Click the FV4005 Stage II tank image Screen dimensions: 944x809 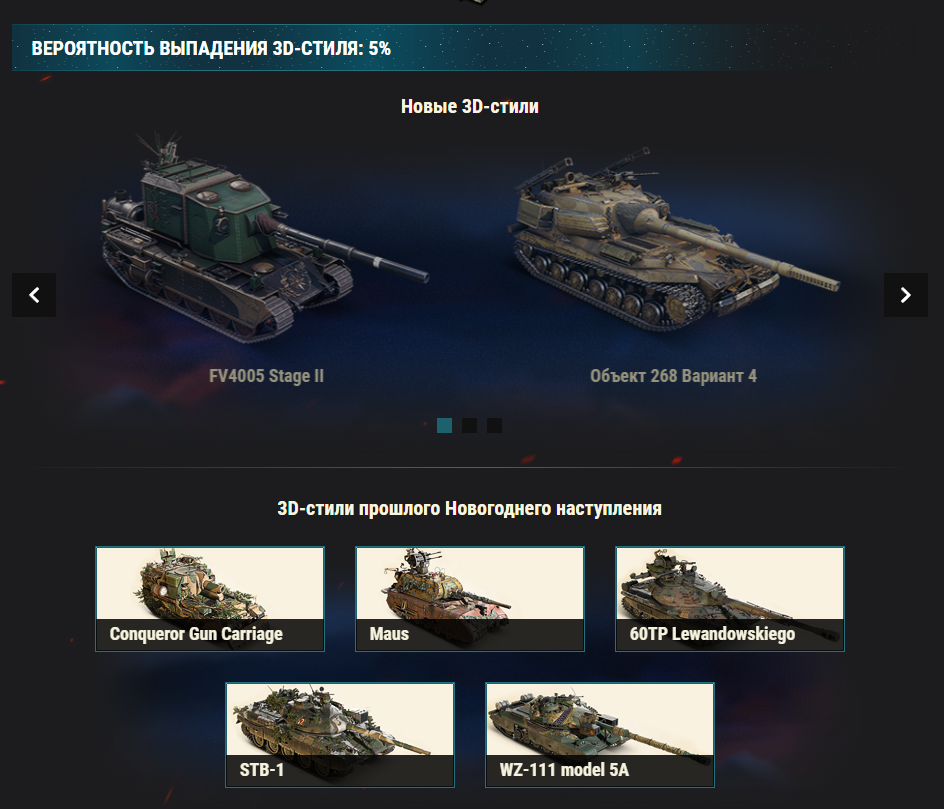[x=265, y=238]
